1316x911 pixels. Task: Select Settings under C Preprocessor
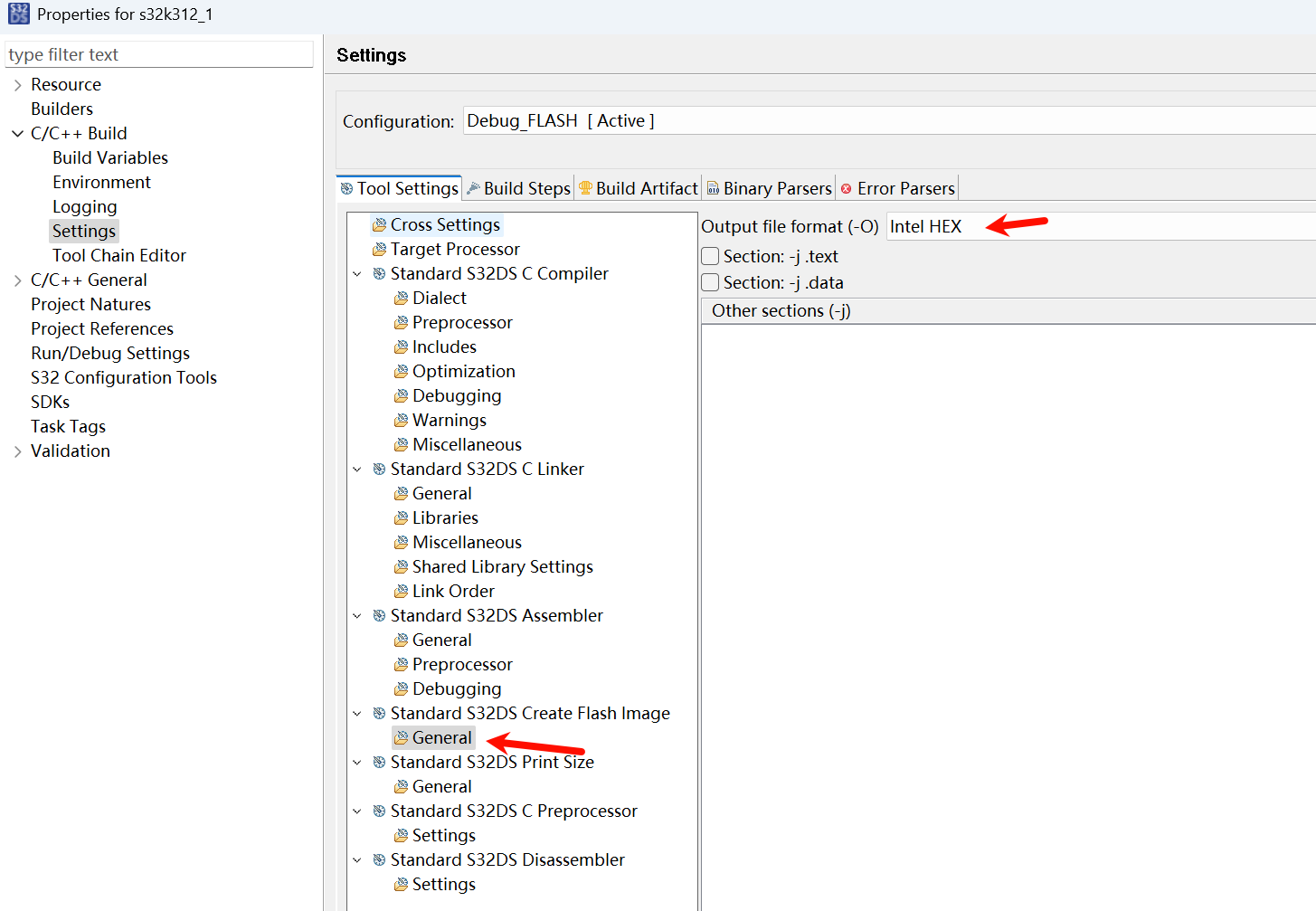pyautogui.click(x=443, y=835)
